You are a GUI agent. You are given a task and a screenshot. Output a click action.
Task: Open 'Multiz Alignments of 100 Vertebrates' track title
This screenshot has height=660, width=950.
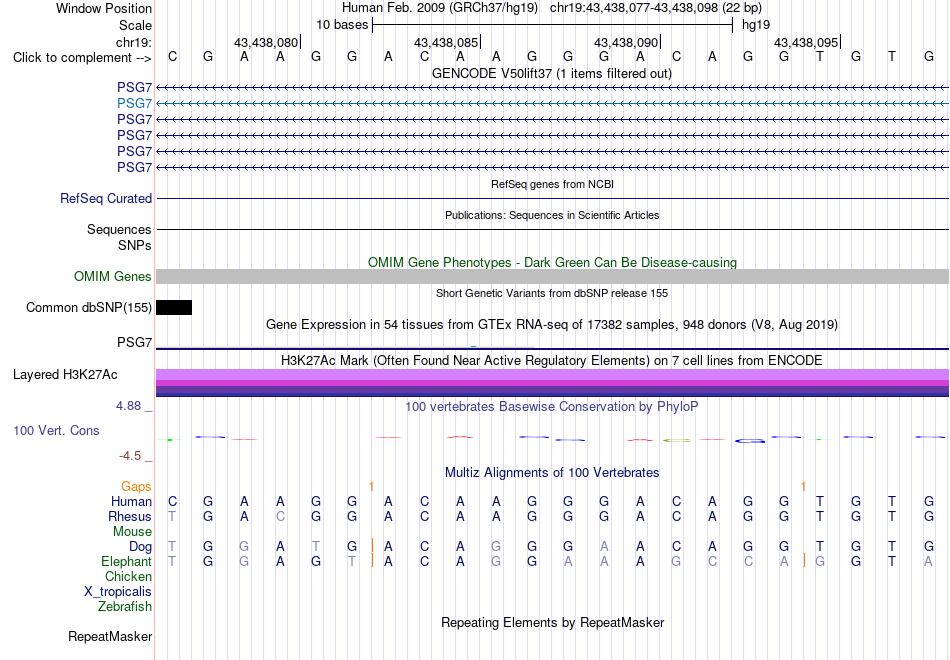click(x=552, y=473)
